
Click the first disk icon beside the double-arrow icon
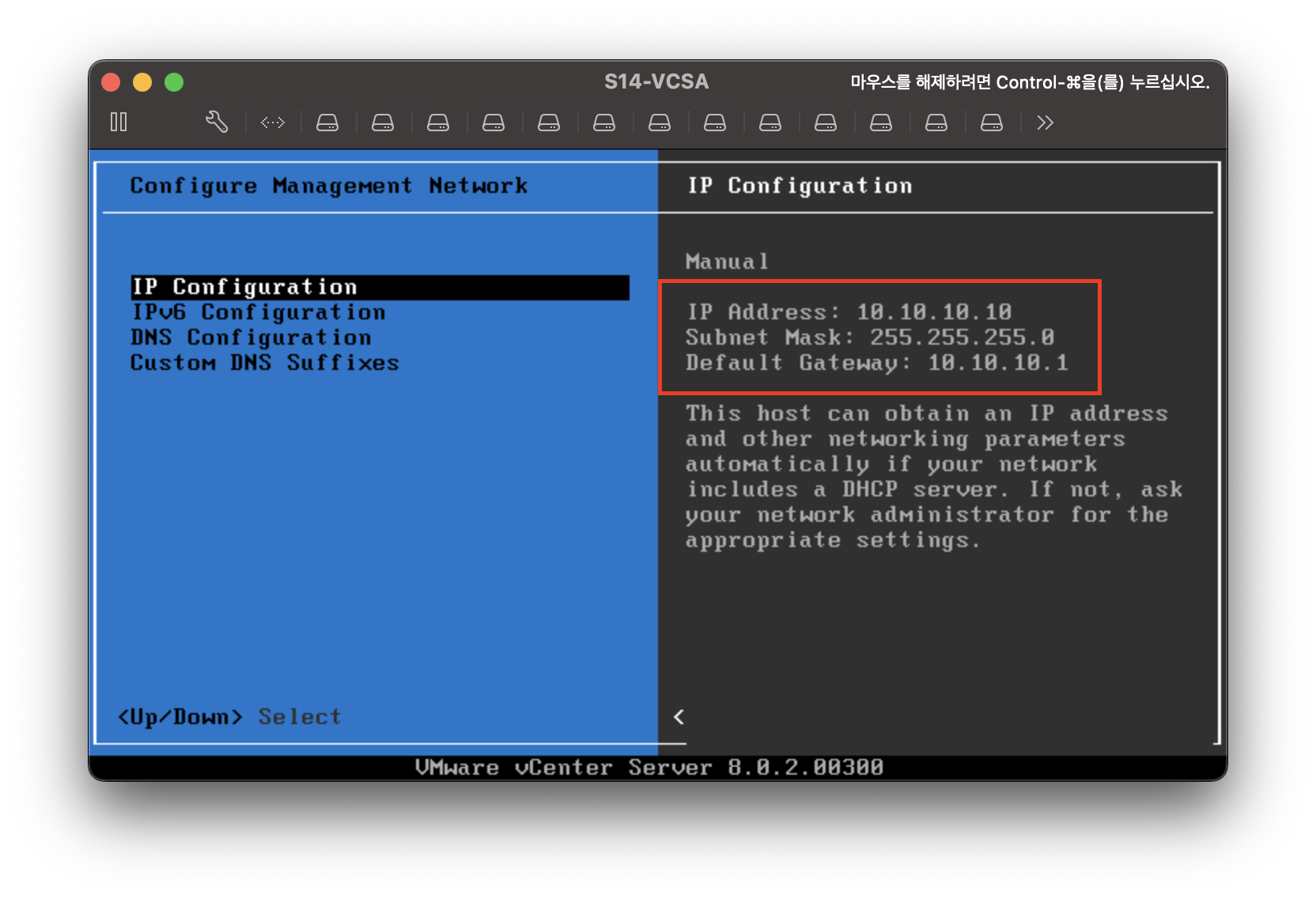327,123
